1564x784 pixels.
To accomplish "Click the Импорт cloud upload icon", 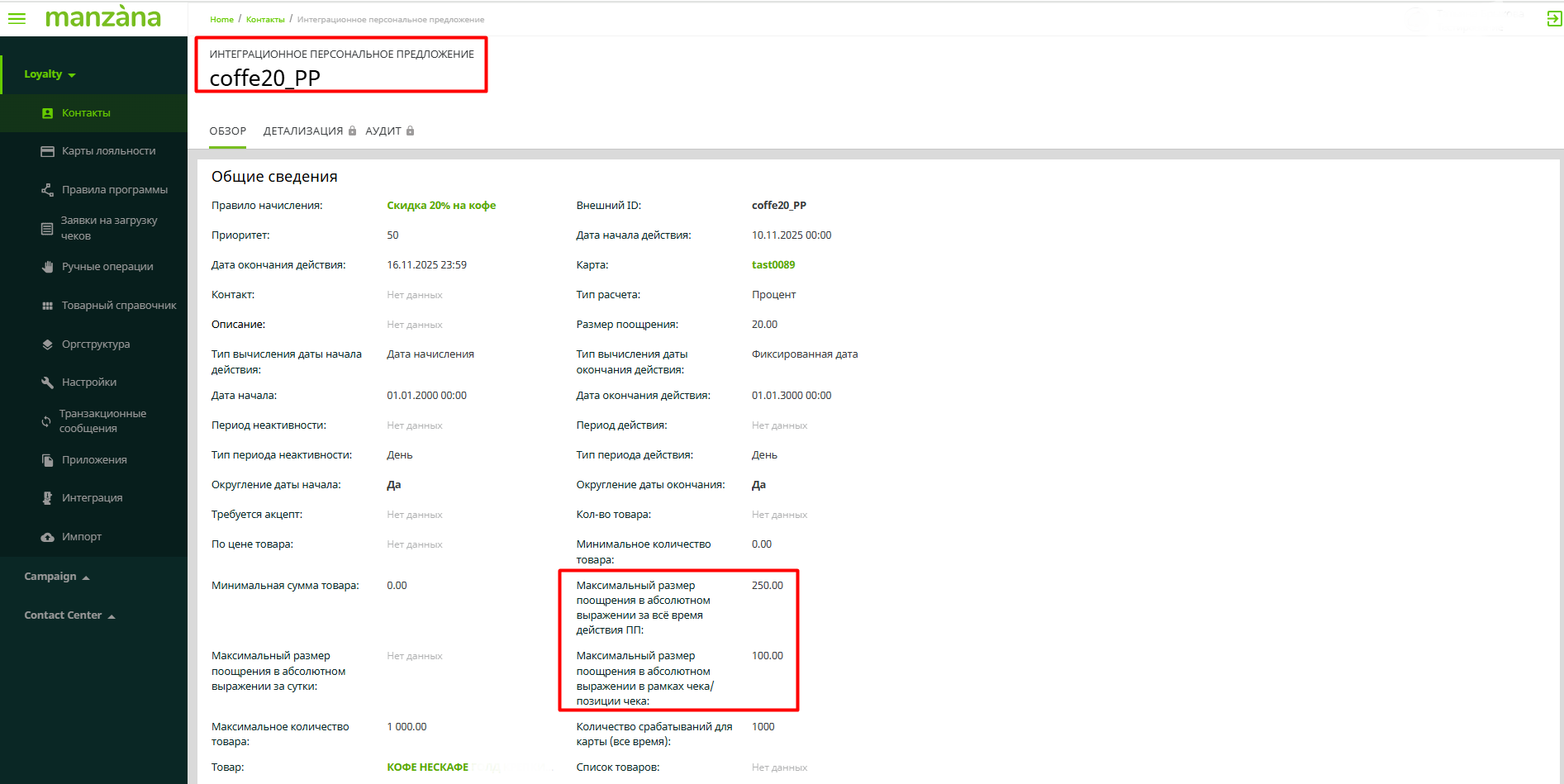I will coord(47,537).
